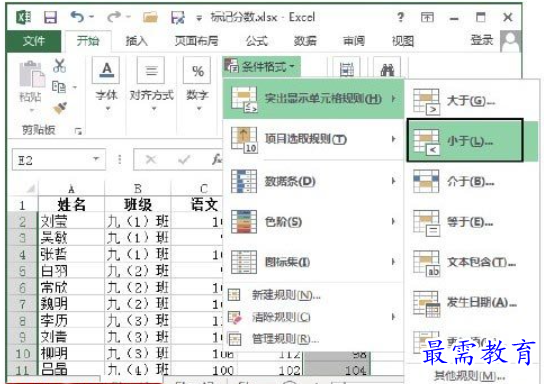Viewport: 544px width, 384px height.
Task: Click the Cut scissors icon
Action: point(59,65)
